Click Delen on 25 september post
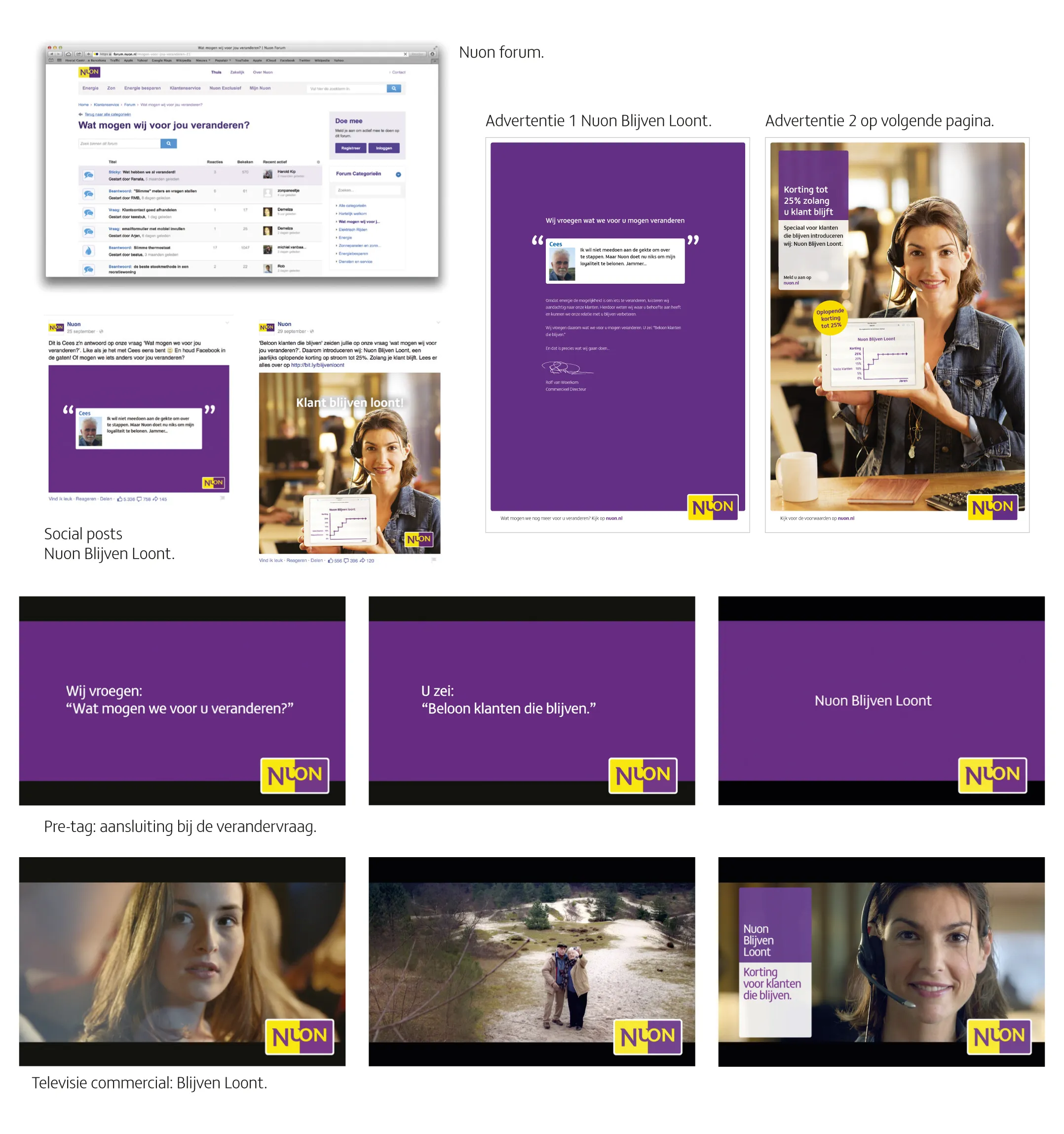 tap(106, 499)
